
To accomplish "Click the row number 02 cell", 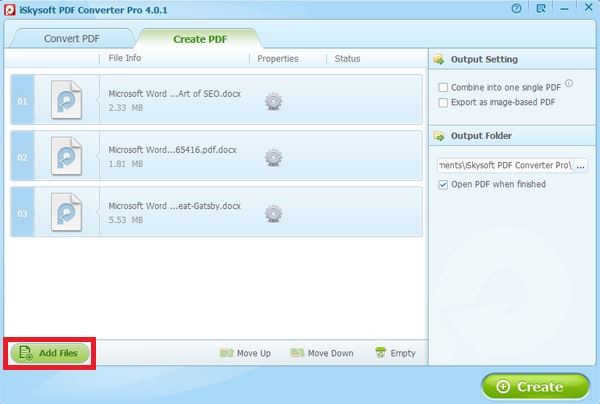I will (22, 156).
